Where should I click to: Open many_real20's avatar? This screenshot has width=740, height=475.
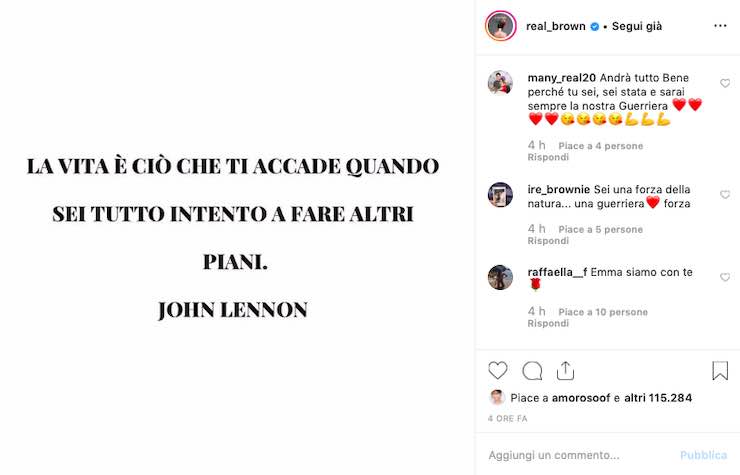(x=500, y=83)
